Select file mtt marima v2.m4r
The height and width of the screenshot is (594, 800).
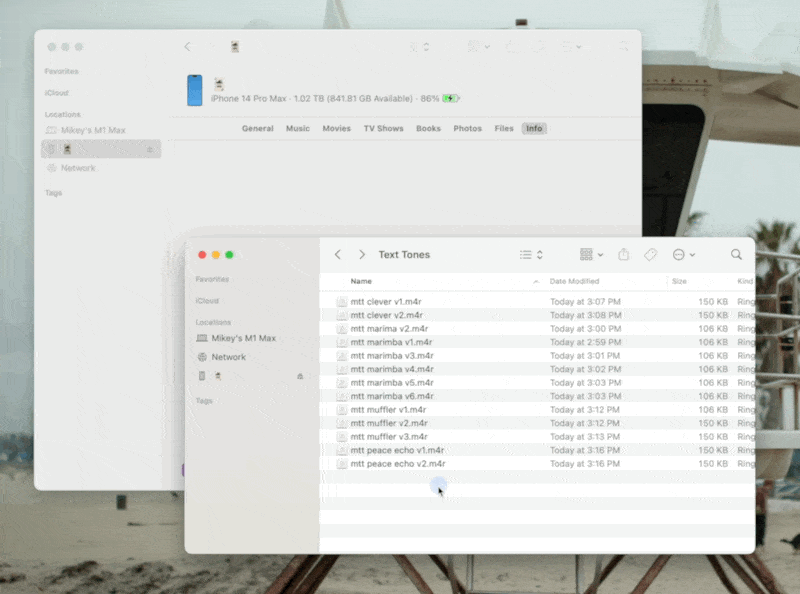pos(389,329)
